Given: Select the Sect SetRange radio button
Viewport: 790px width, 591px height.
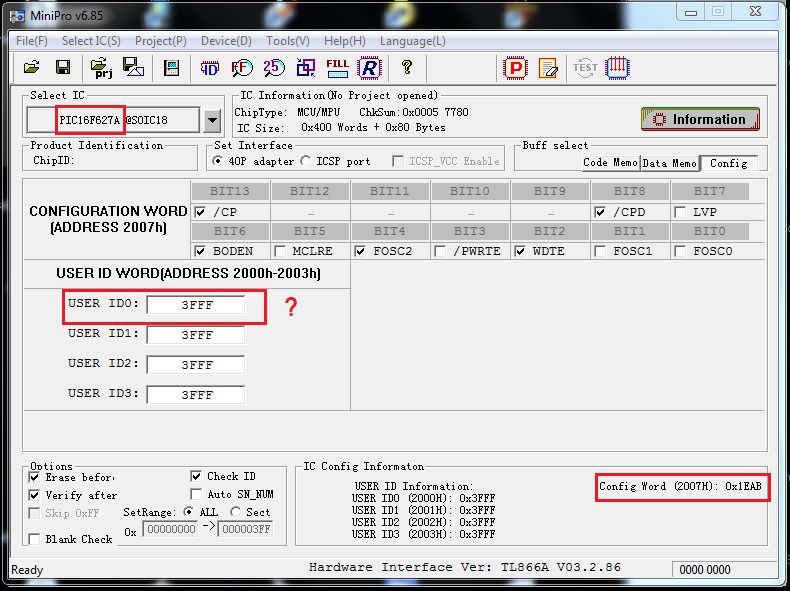Looking at the screenshot, I should click(x=235, y=512).
